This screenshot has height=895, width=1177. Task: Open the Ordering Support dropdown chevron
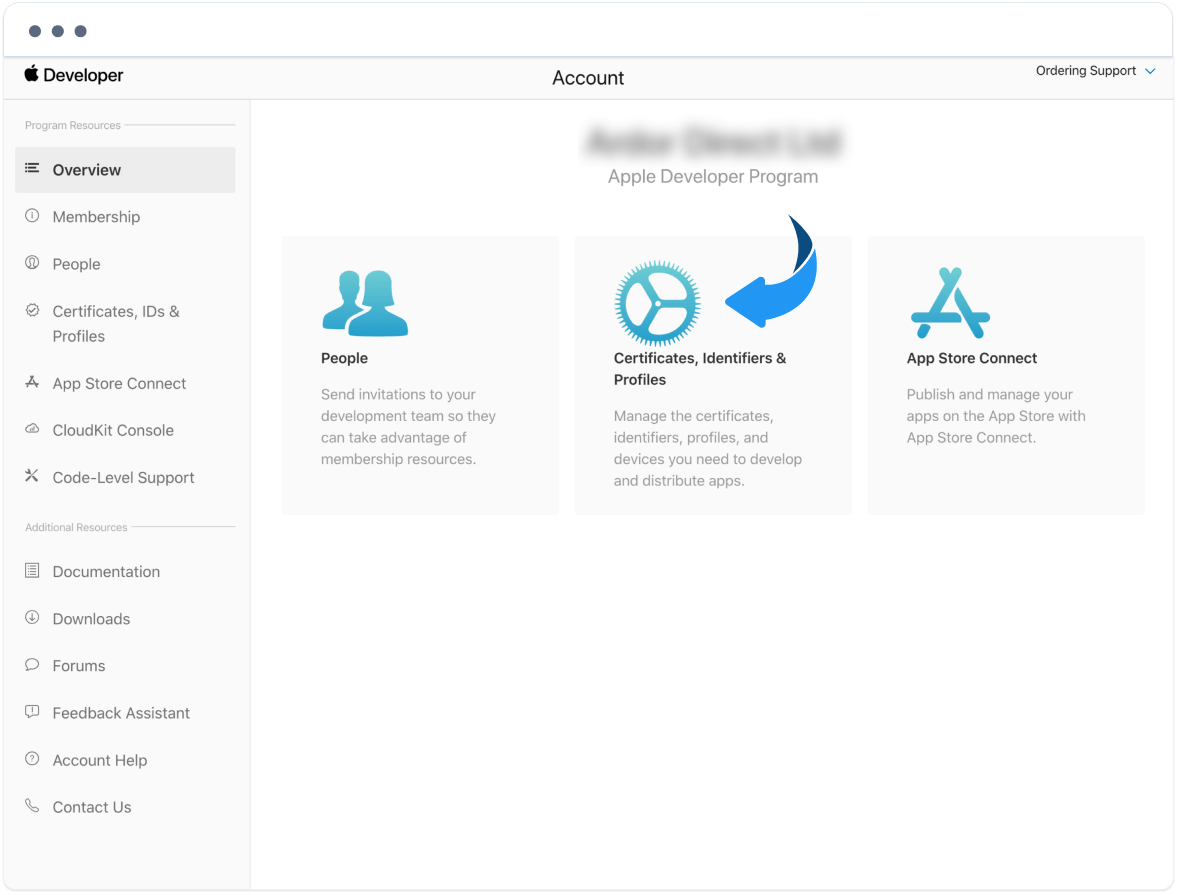1150,71
